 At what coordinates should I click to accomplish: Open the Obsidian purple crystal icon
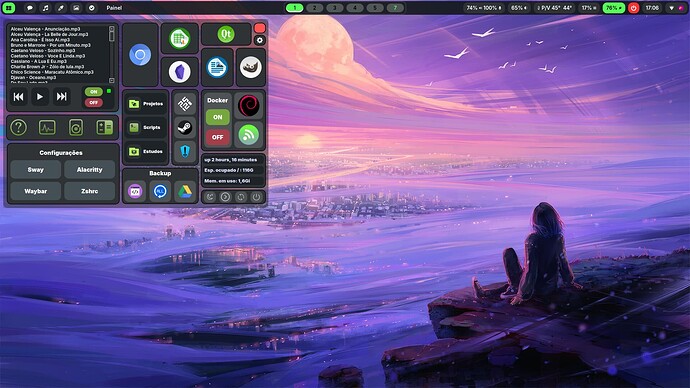pyautogui.click(x=180, y=71)
